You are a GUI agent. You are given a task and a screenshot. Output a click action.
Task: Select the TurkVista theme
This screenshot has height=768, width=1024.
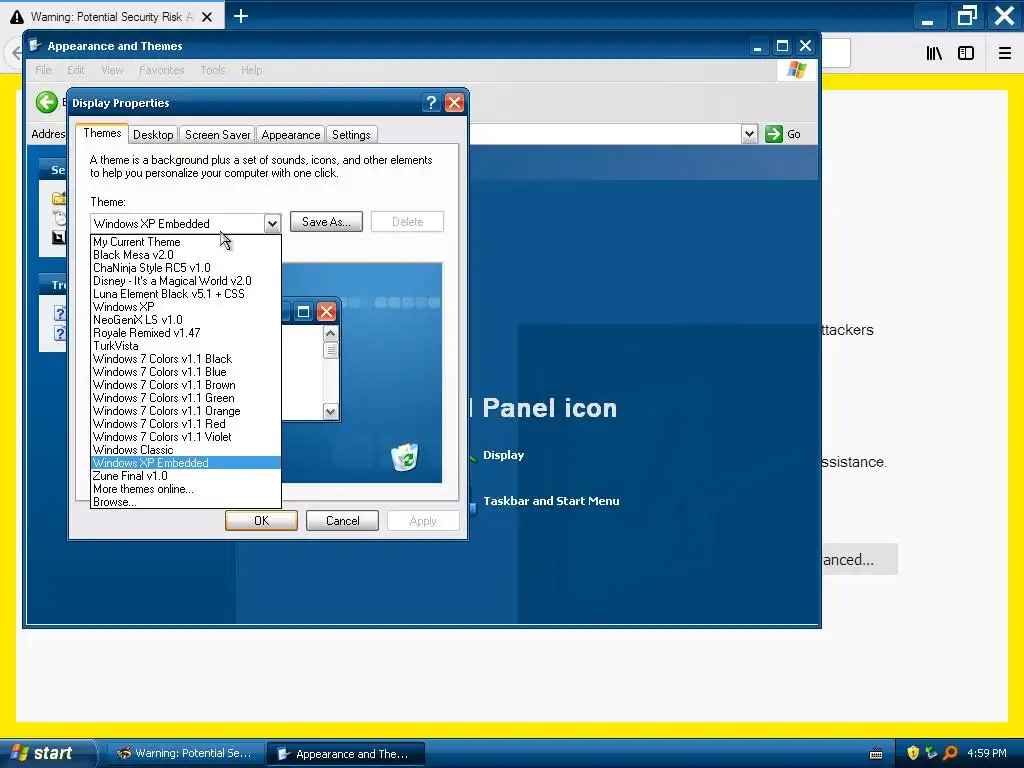(x=186, y=346)
